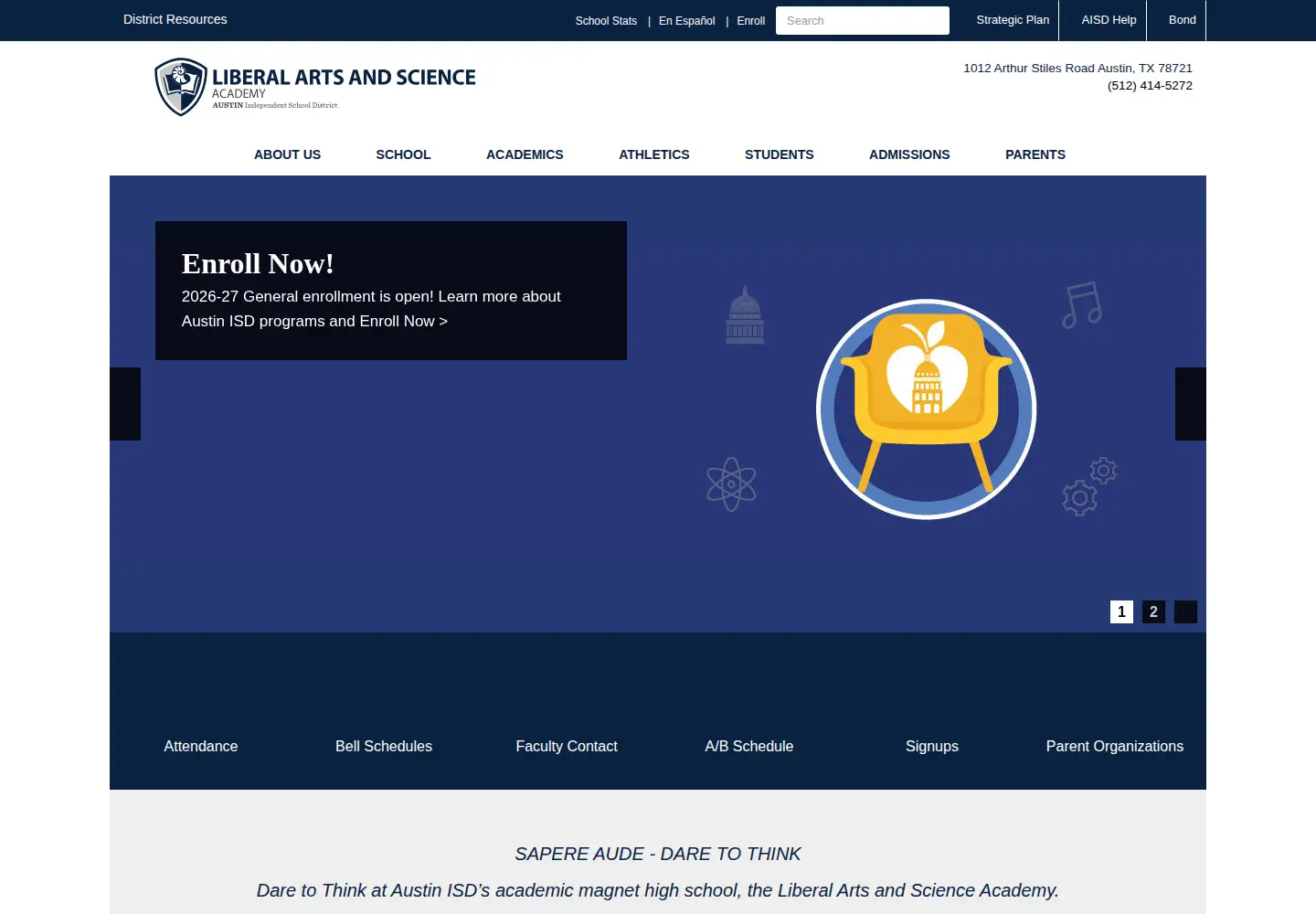Screen dimensions: 1316x914
Task: Switch the site to En Español
Action: coord(687,21)
